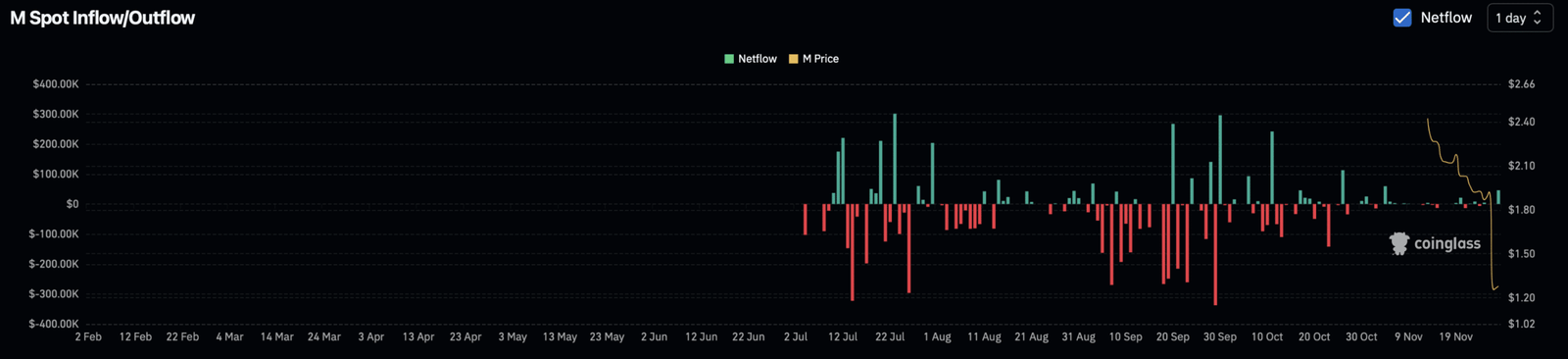Click the 1 Aug date label
1568x359 pixels.
coord(937,336)
